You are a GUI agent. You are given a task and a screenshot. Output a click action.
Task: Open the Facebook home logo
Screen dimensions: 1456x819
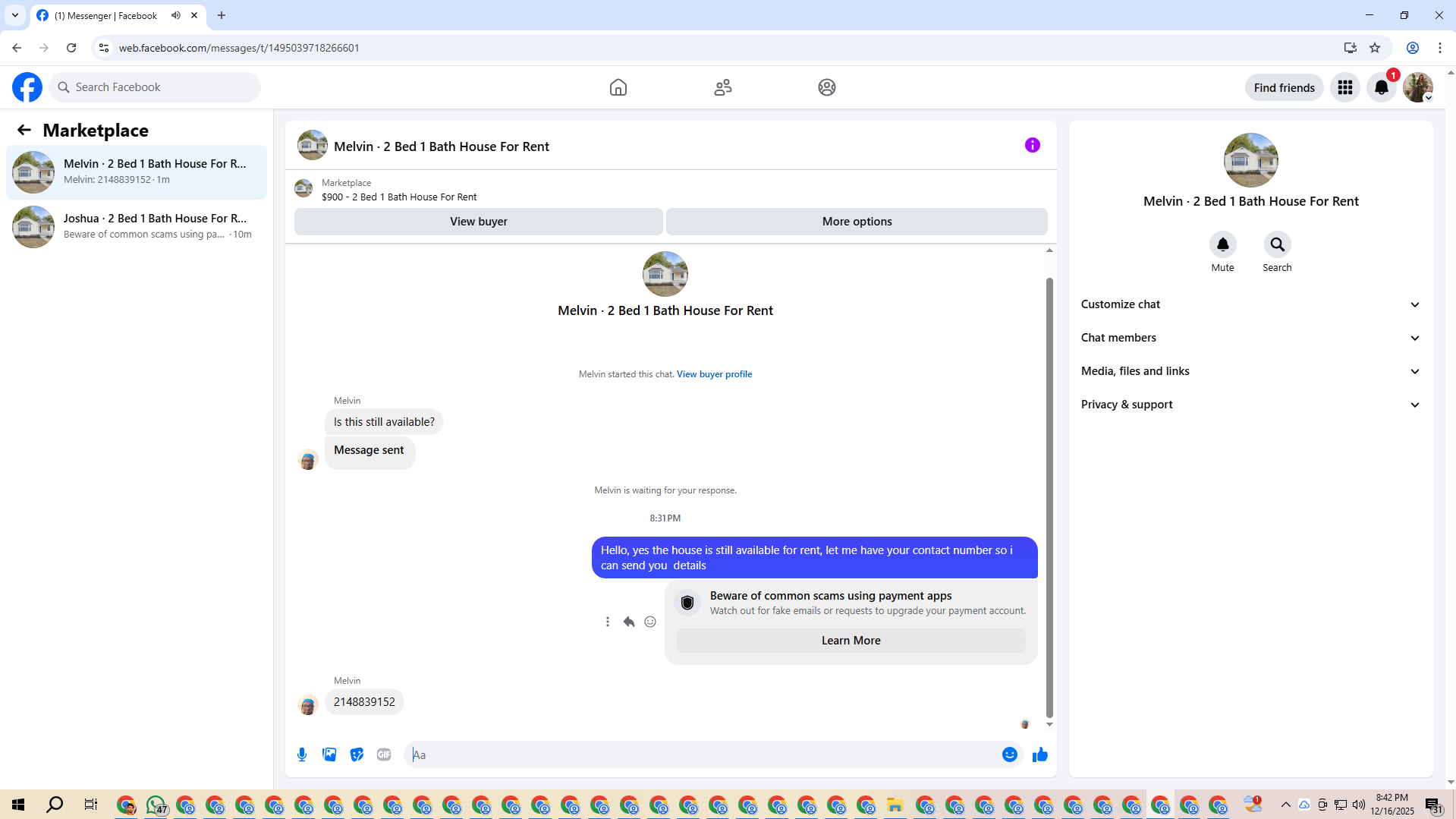tap(27, 87)
